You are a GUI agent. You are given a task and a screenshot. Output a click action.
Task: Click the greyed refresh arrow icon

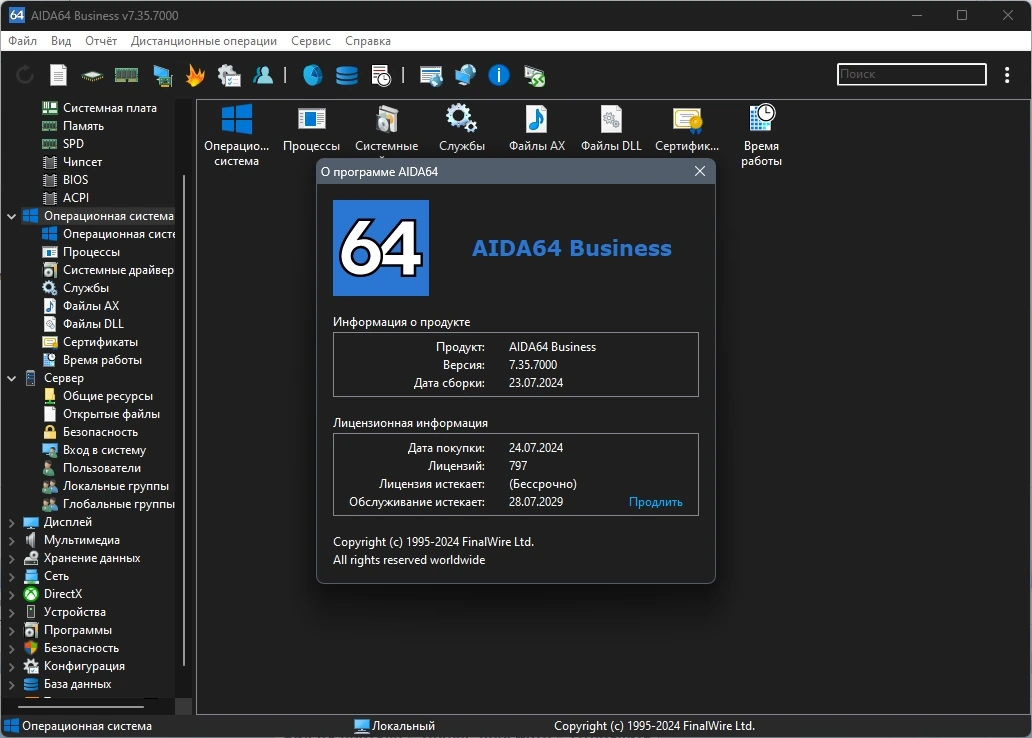(25, 75)
